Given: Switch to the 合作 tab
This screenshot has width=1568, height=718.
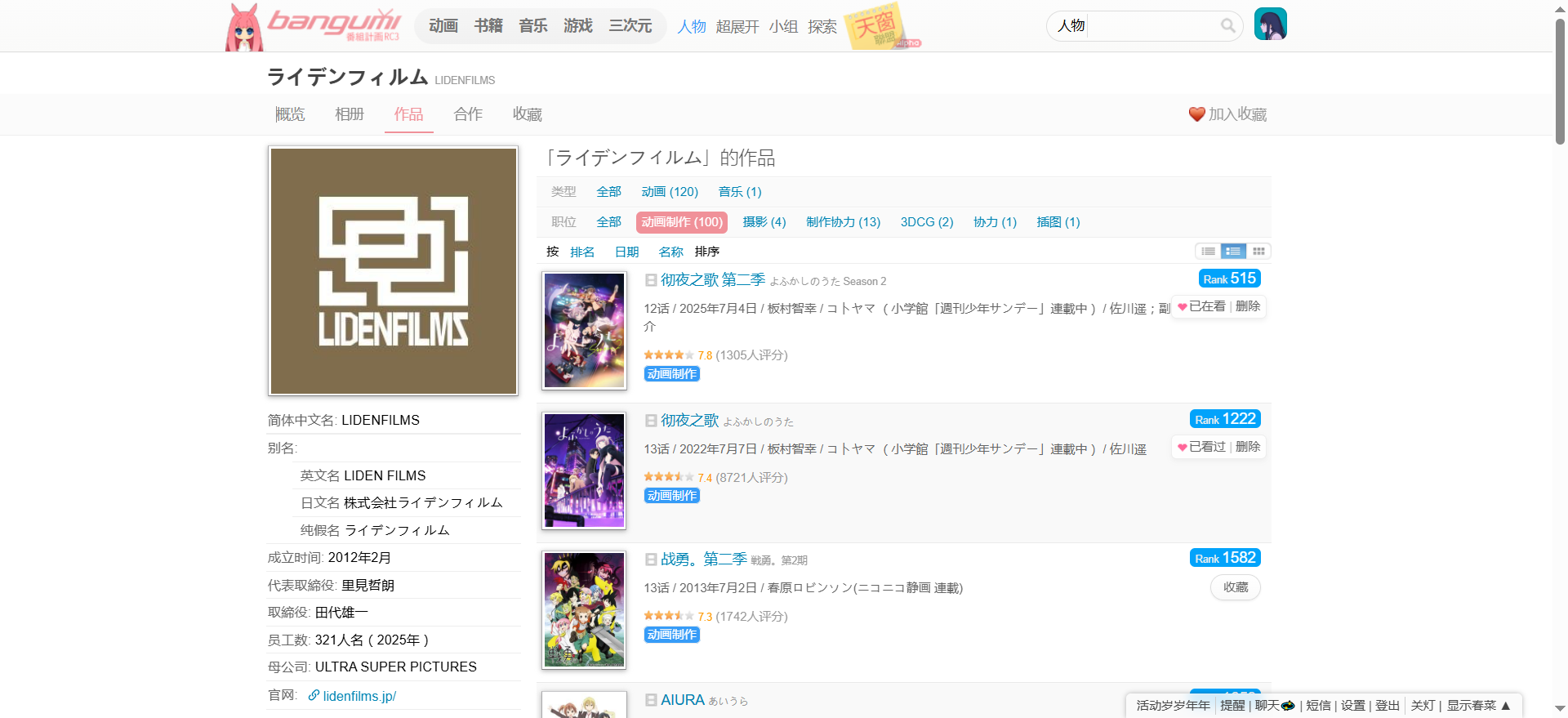Looking at the screenshot, I should click(468, 114).
